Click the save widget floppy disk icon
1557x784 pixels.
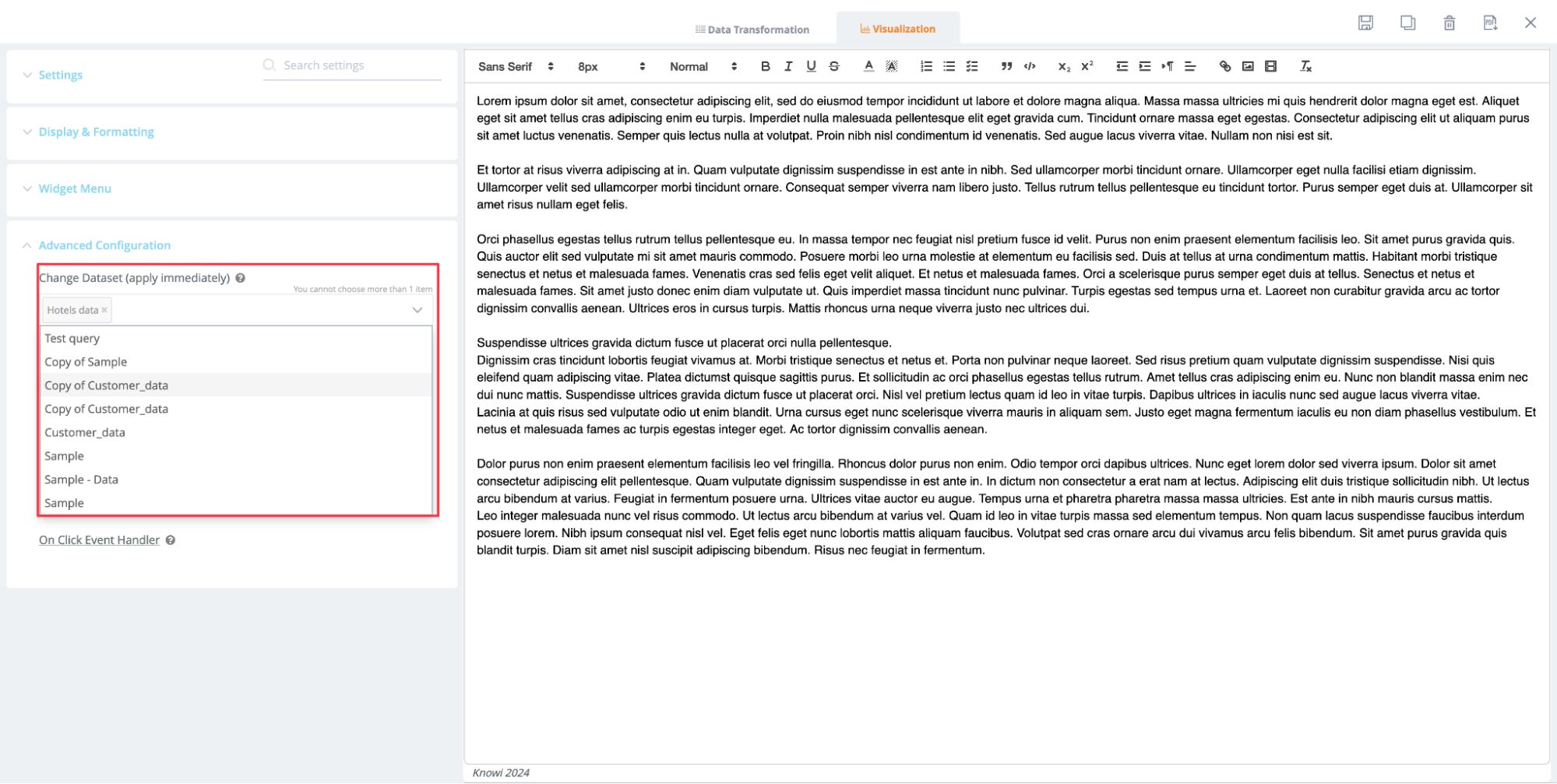(1365, 23)
